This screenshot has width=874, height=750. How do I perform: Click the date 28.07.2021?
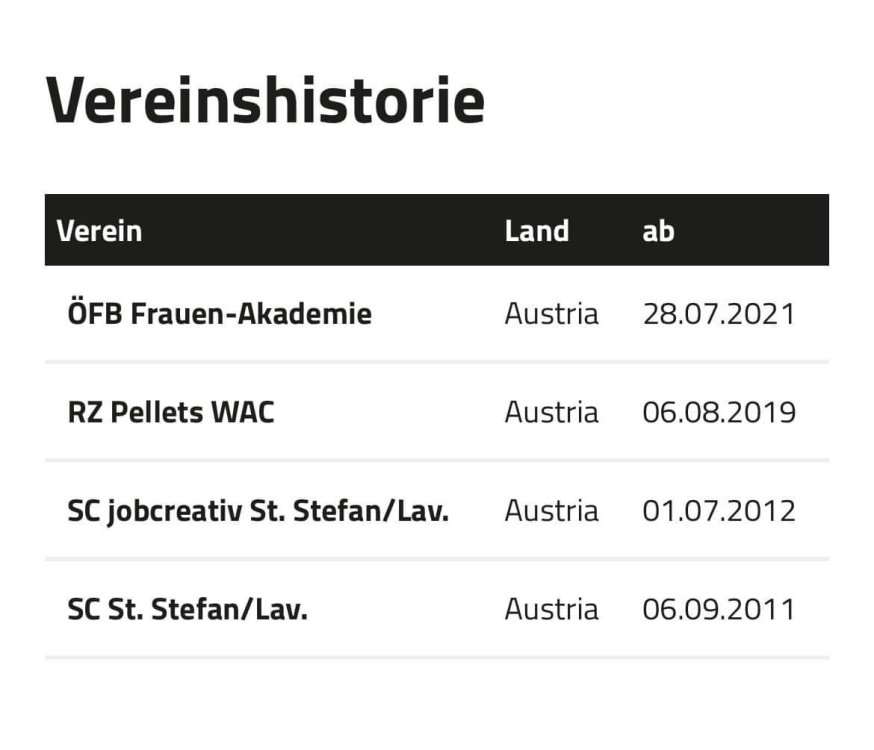pos(719,314)
